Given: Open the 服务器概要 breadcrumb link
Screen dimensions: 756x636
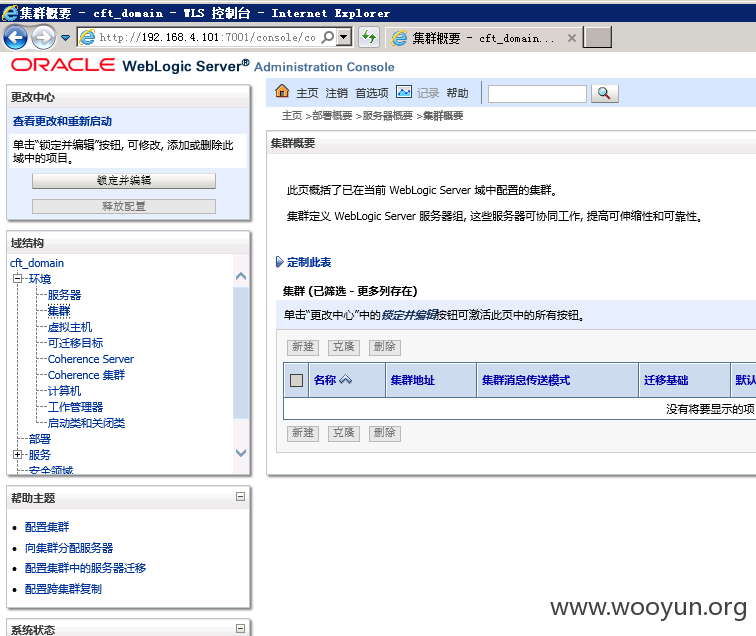Looking at the screenshot, I should (388, 116).
